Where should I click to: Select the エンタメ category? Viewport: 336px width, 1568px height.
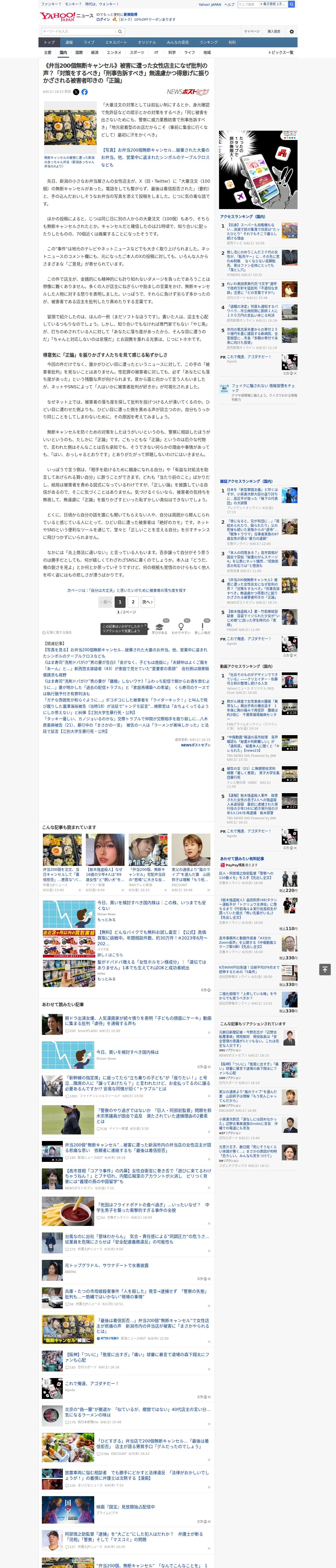tap(114, 52)
